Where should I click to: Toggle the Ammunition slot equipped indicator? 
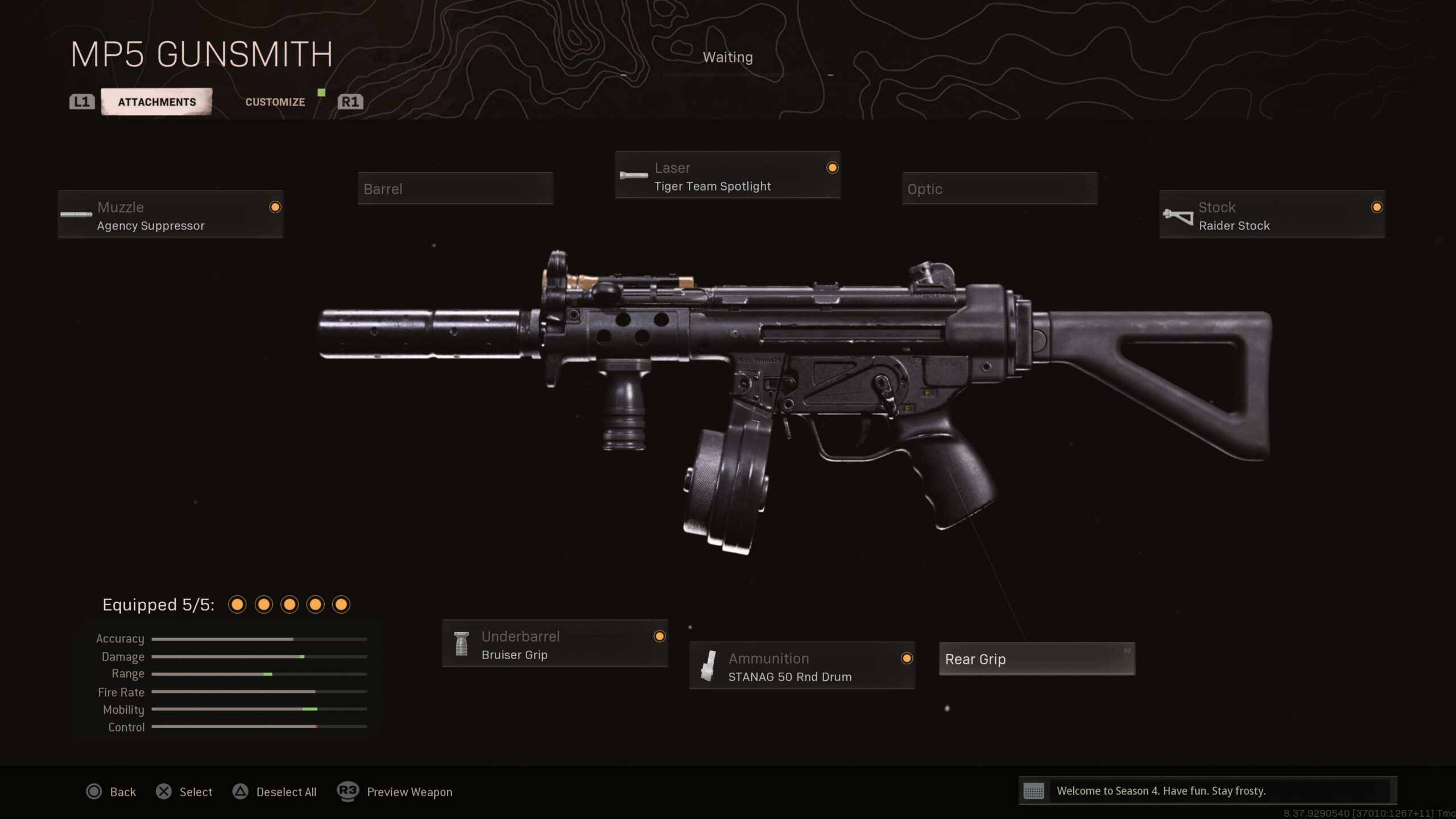907,658
